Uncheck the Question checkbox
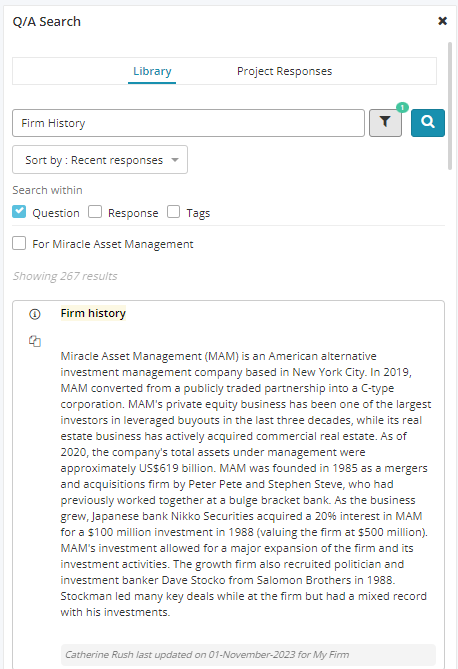Viewport: 458px width, 669px height. click(19, 212)
